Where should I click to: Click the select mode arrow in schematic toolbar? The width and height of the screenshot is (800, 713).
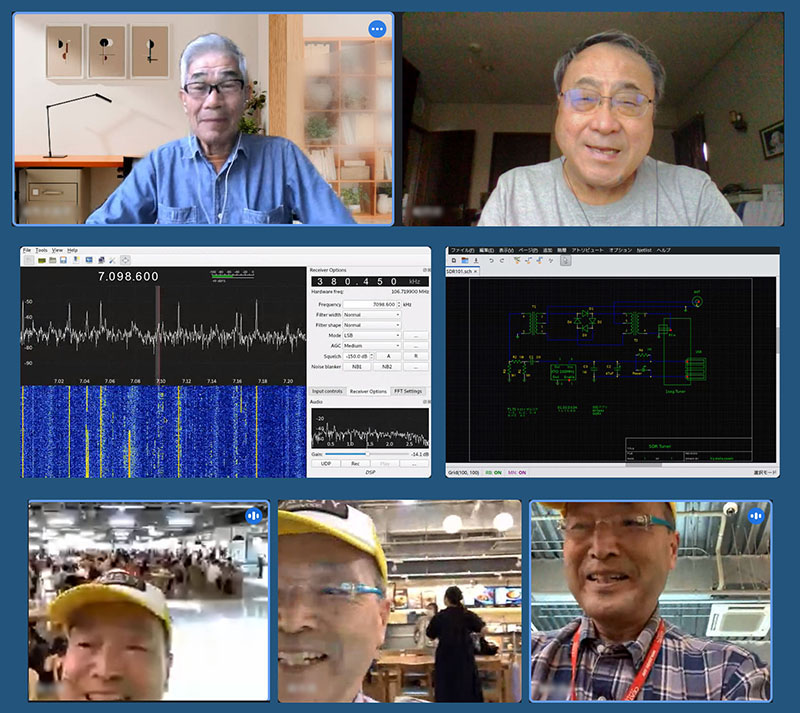(x=565, y=260)
